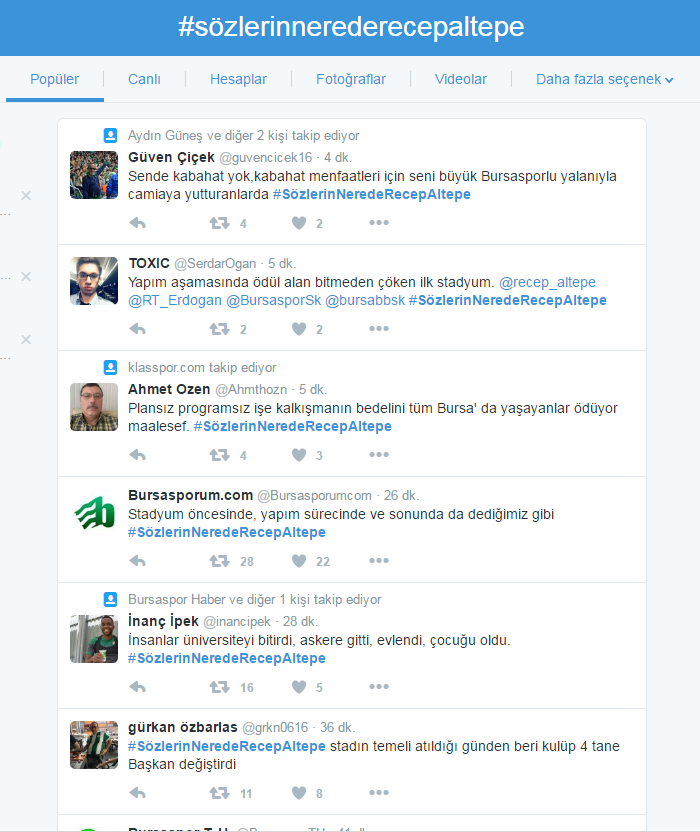
Task: Open hashtag in Bursasporum.com's tweet
Action: click(227, 532)
